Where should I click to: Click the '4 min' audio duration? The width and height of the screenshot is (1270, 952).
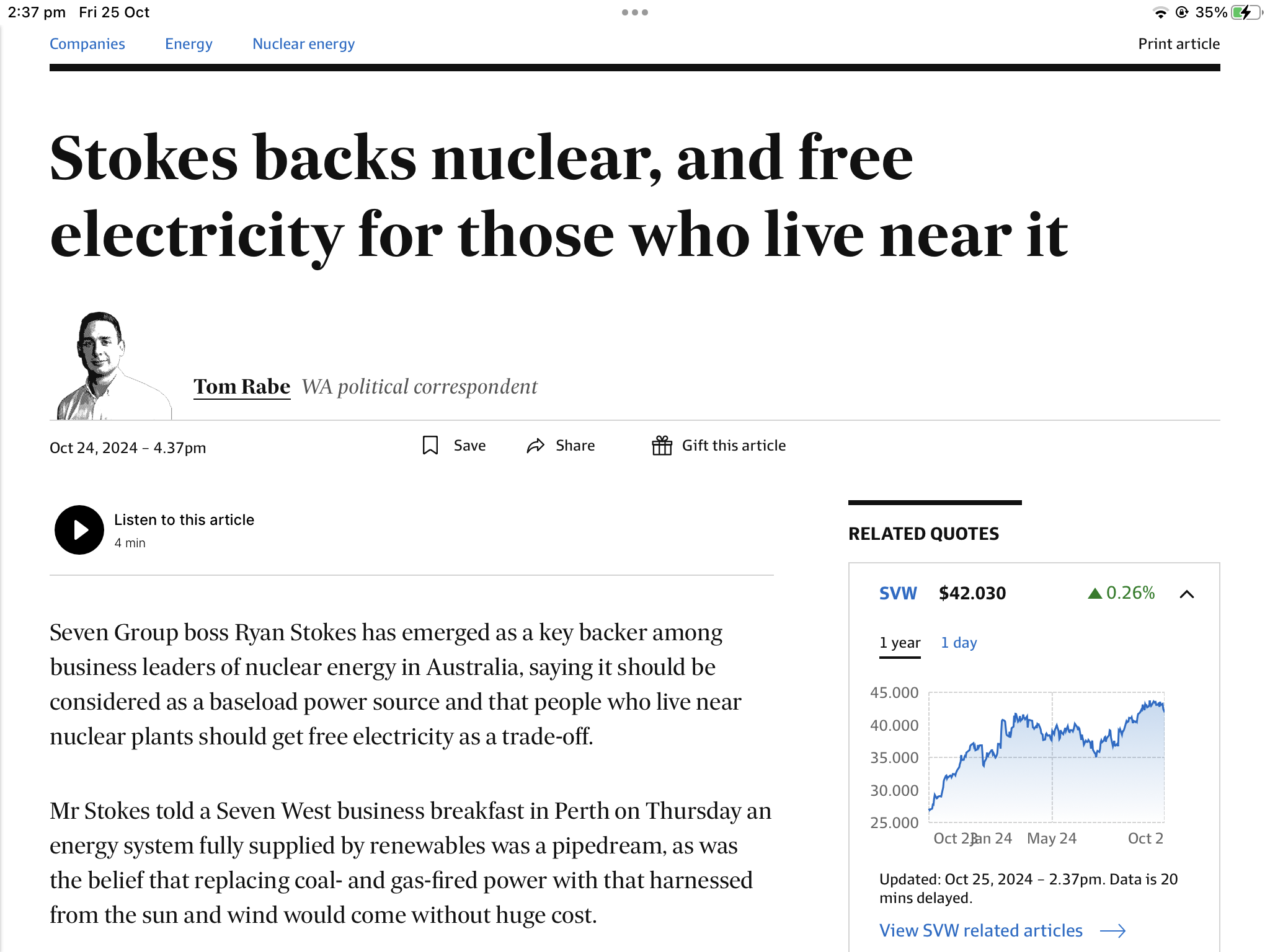click(x=130, y=543)
